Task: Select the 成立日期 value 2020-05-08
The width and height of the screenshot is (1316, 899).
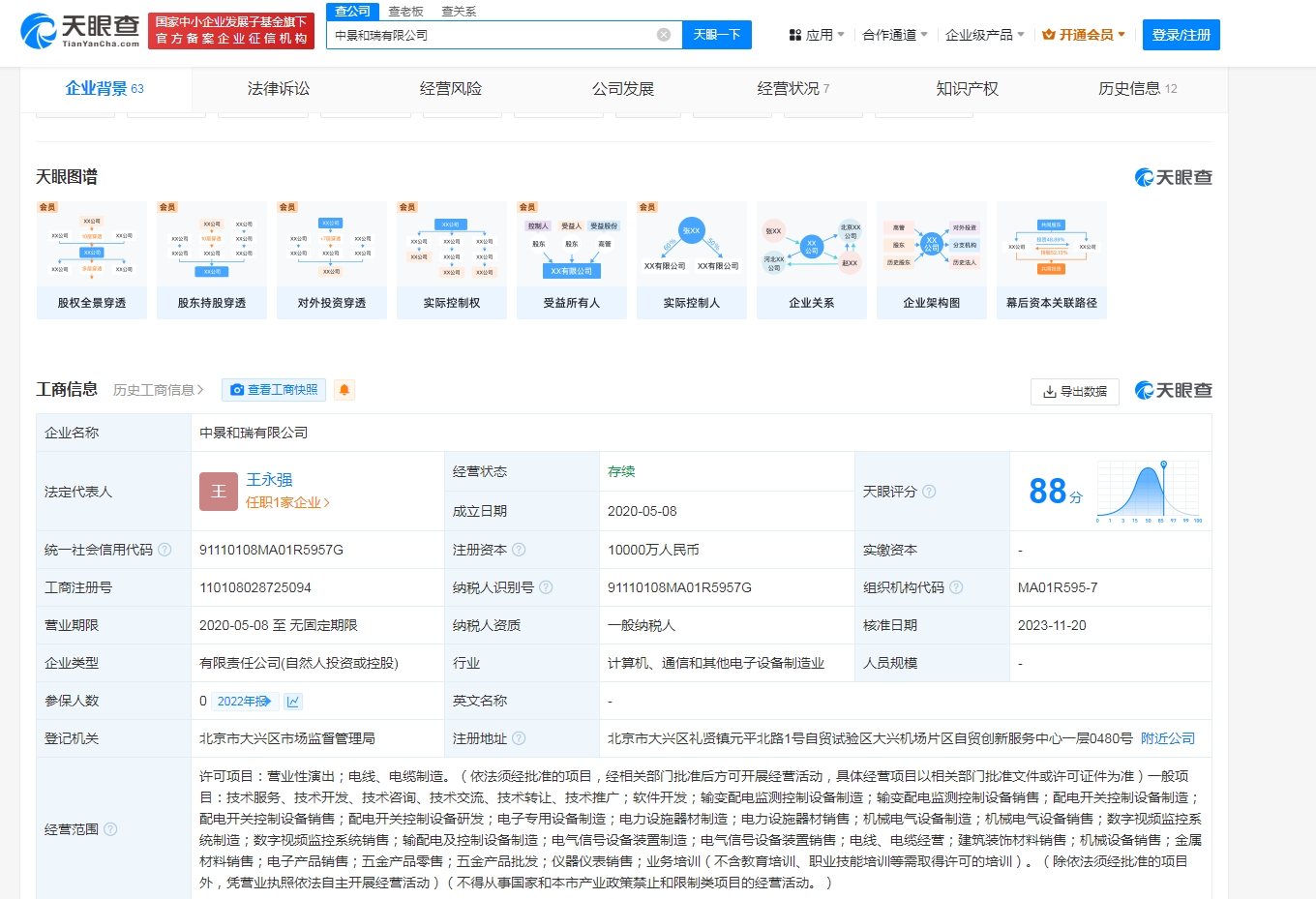Action: (x=643, y=511)
